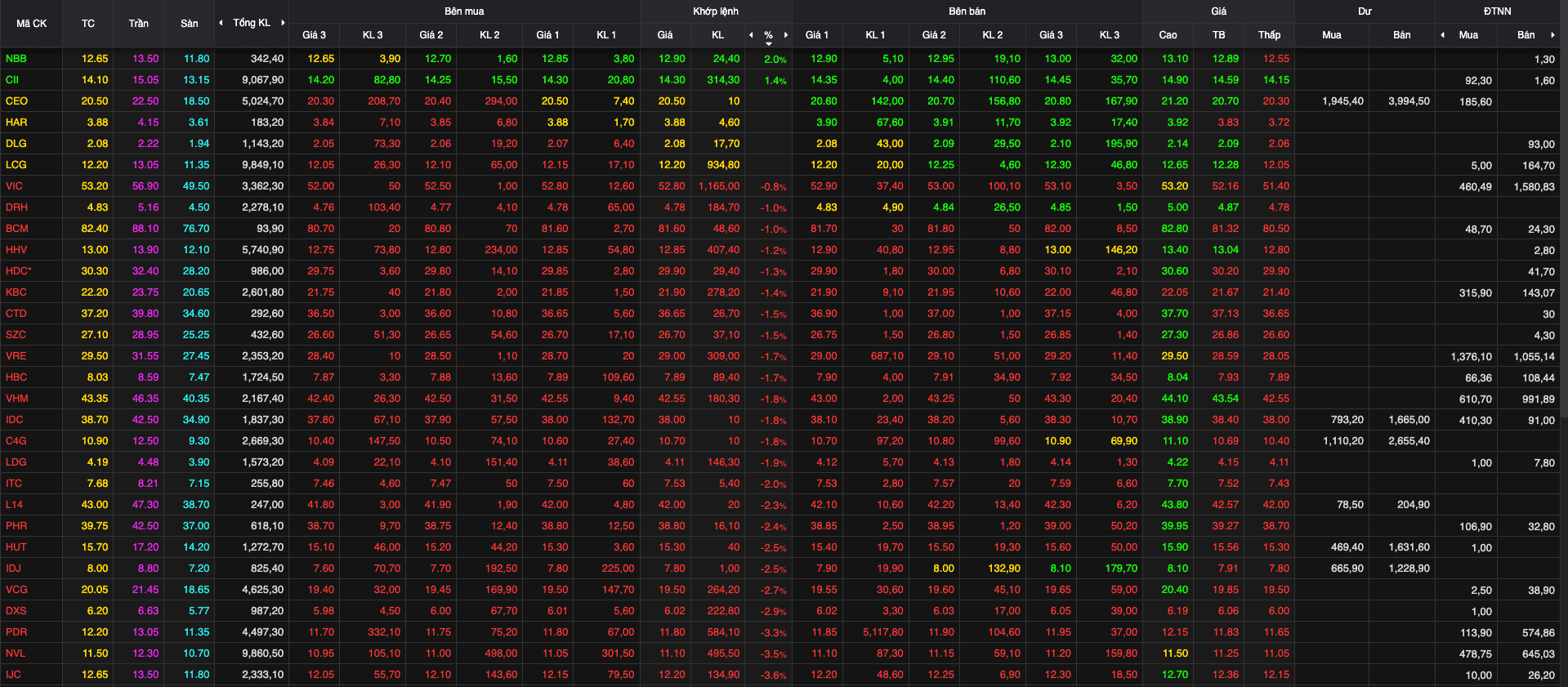This screenshot has width=1568, height=687.
Task: Open the VHM stock symbol
Action: click(x=17, y=399)
